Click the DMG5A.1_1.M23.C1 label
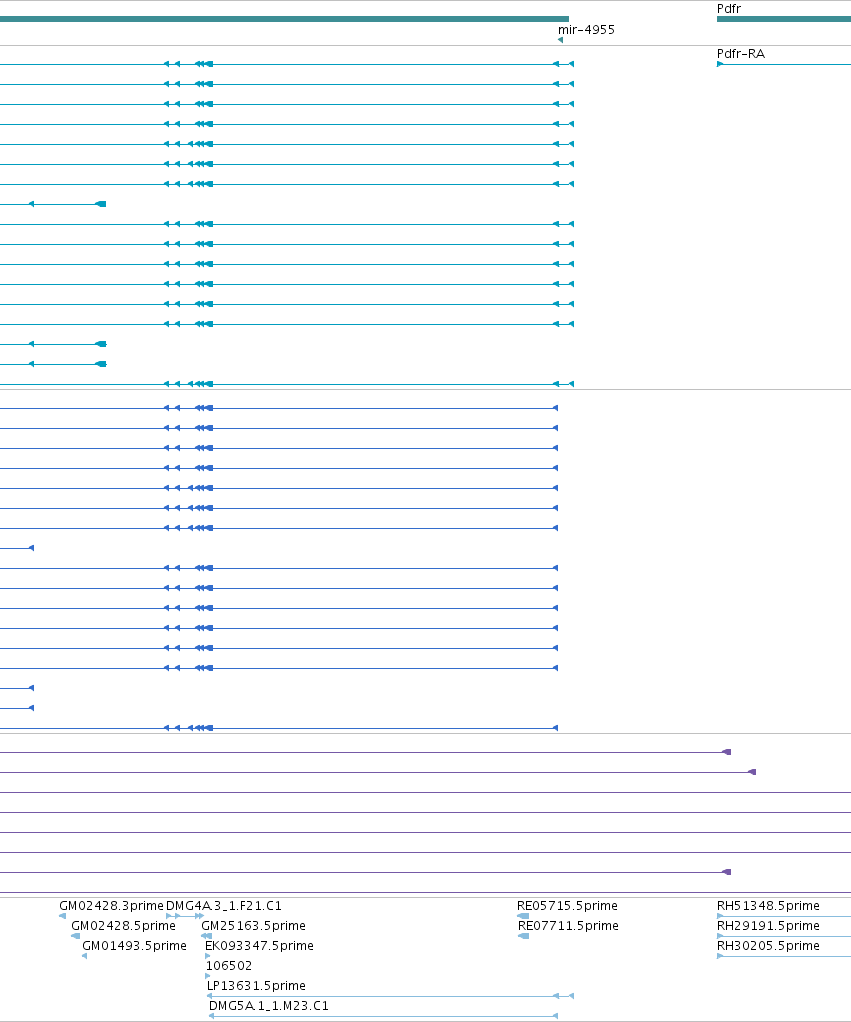Viewport: 851px width, 1022px height. tap(268, 1006)
